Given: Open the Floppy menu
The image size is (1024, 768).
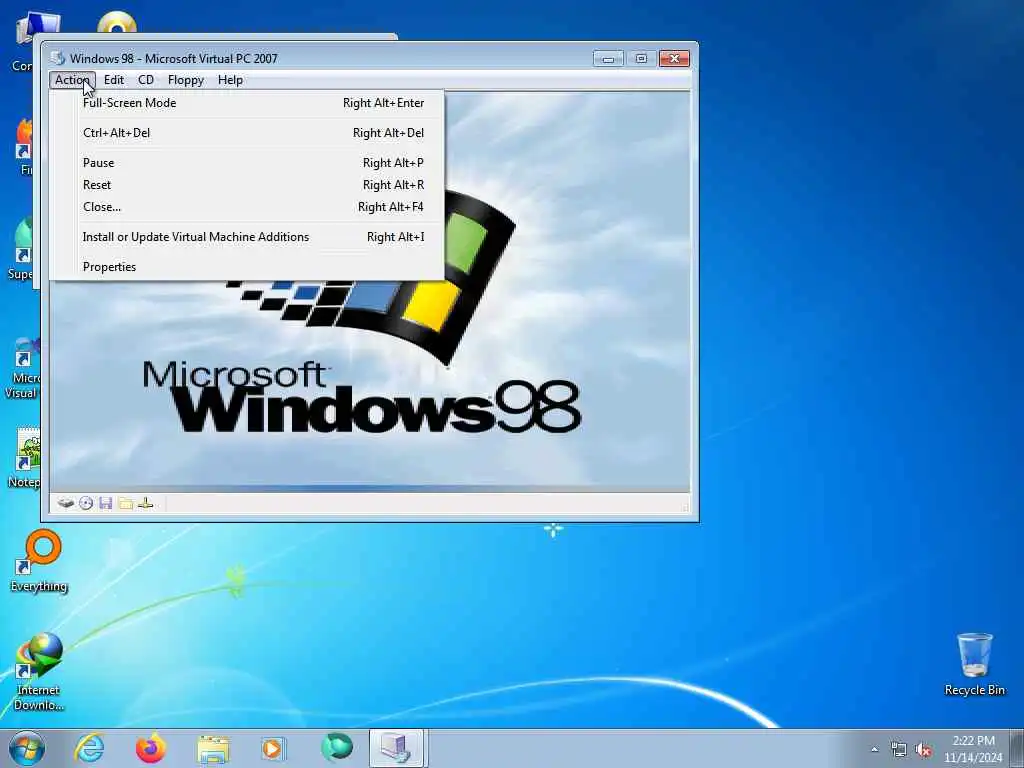Looking at the screenshot, I should [185, 80].
